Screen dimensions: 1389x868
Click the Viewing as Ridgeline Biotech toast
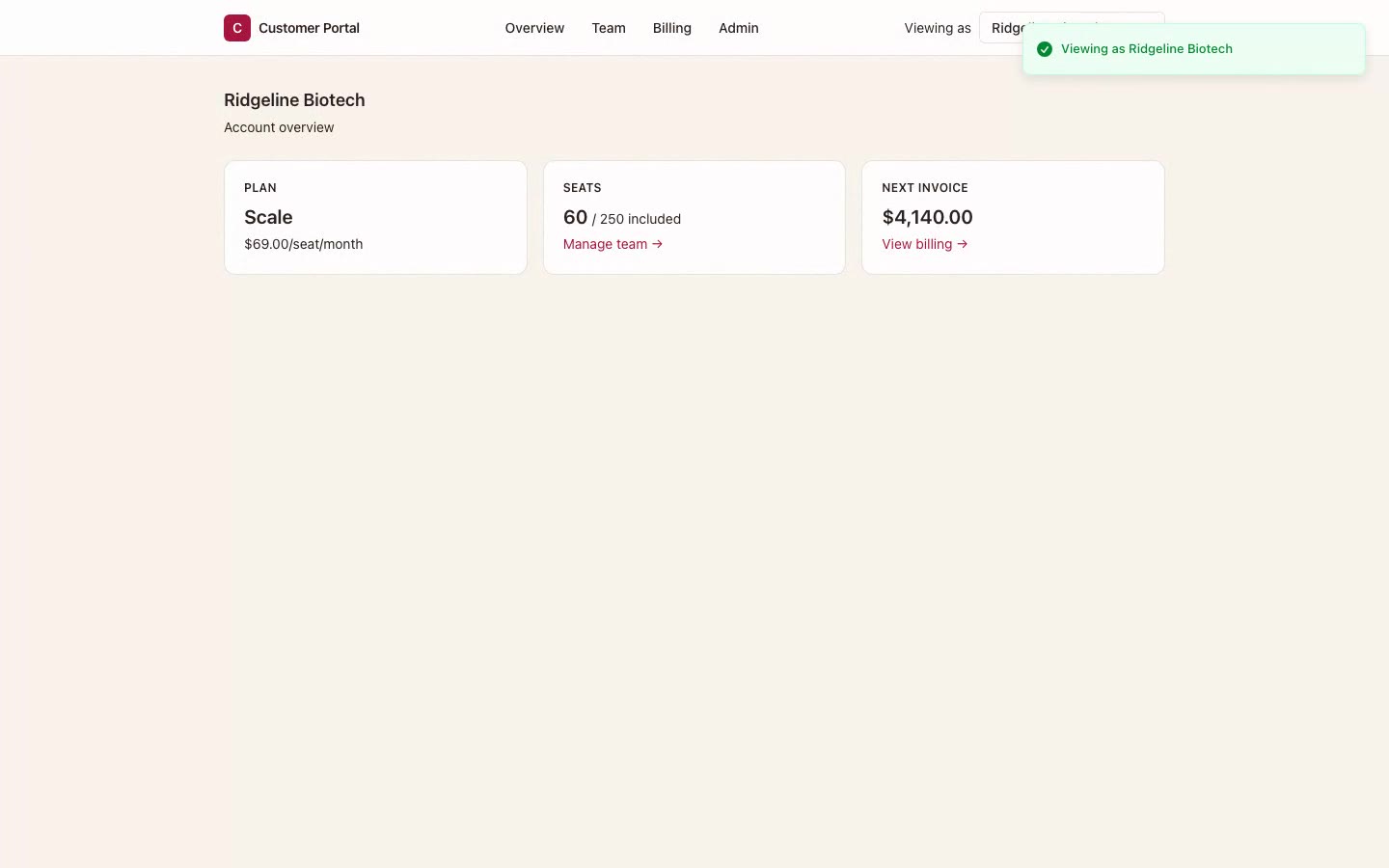click(x=1194, y=49)
